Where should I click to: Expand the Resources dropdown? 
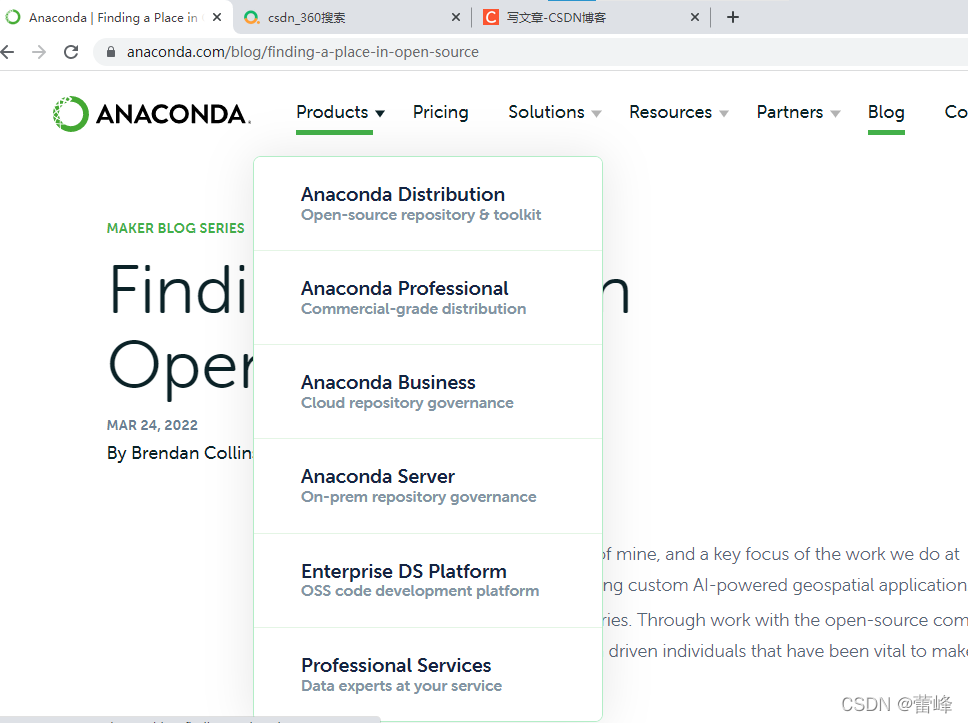tap(678, 112)
